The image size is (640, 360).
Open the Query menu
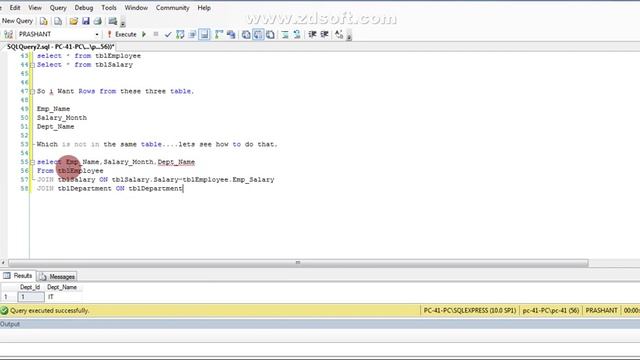[58, 8]
